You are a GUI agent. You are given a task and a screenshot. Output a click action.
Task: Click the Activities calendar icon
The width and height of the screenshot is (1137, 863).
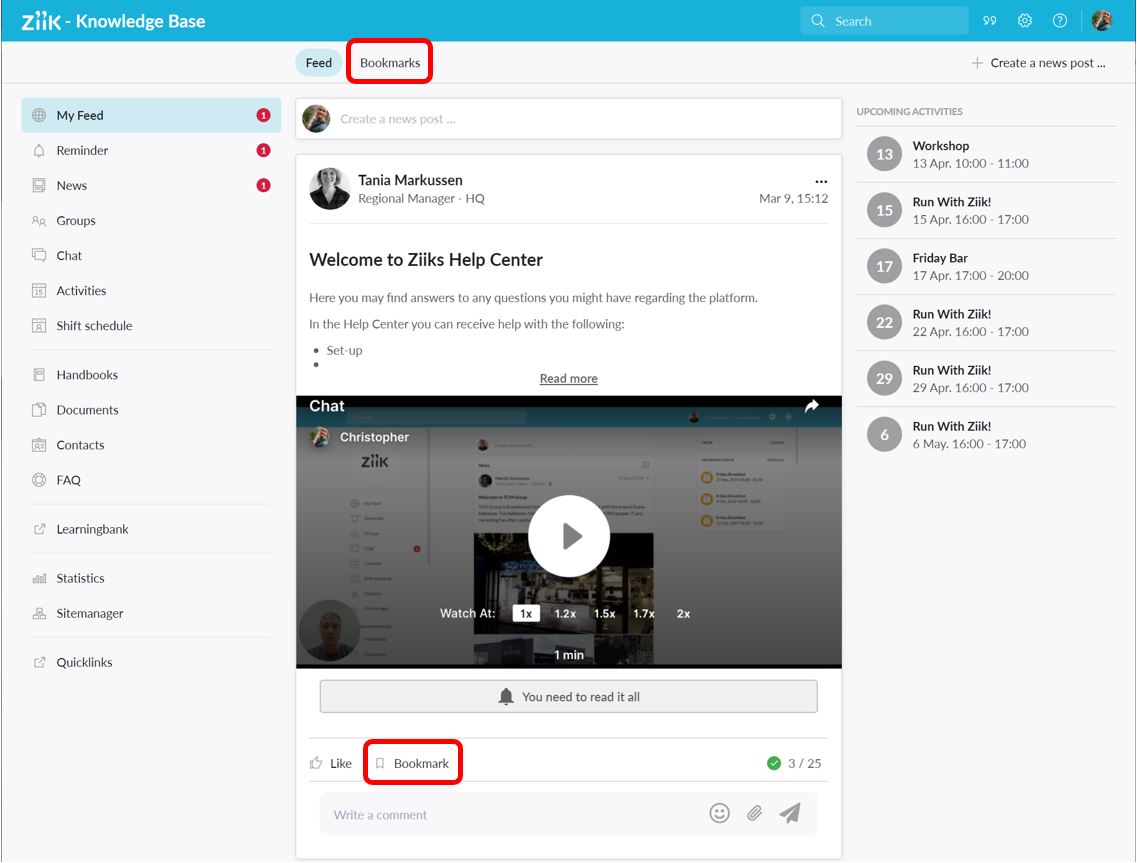(39, 291)
